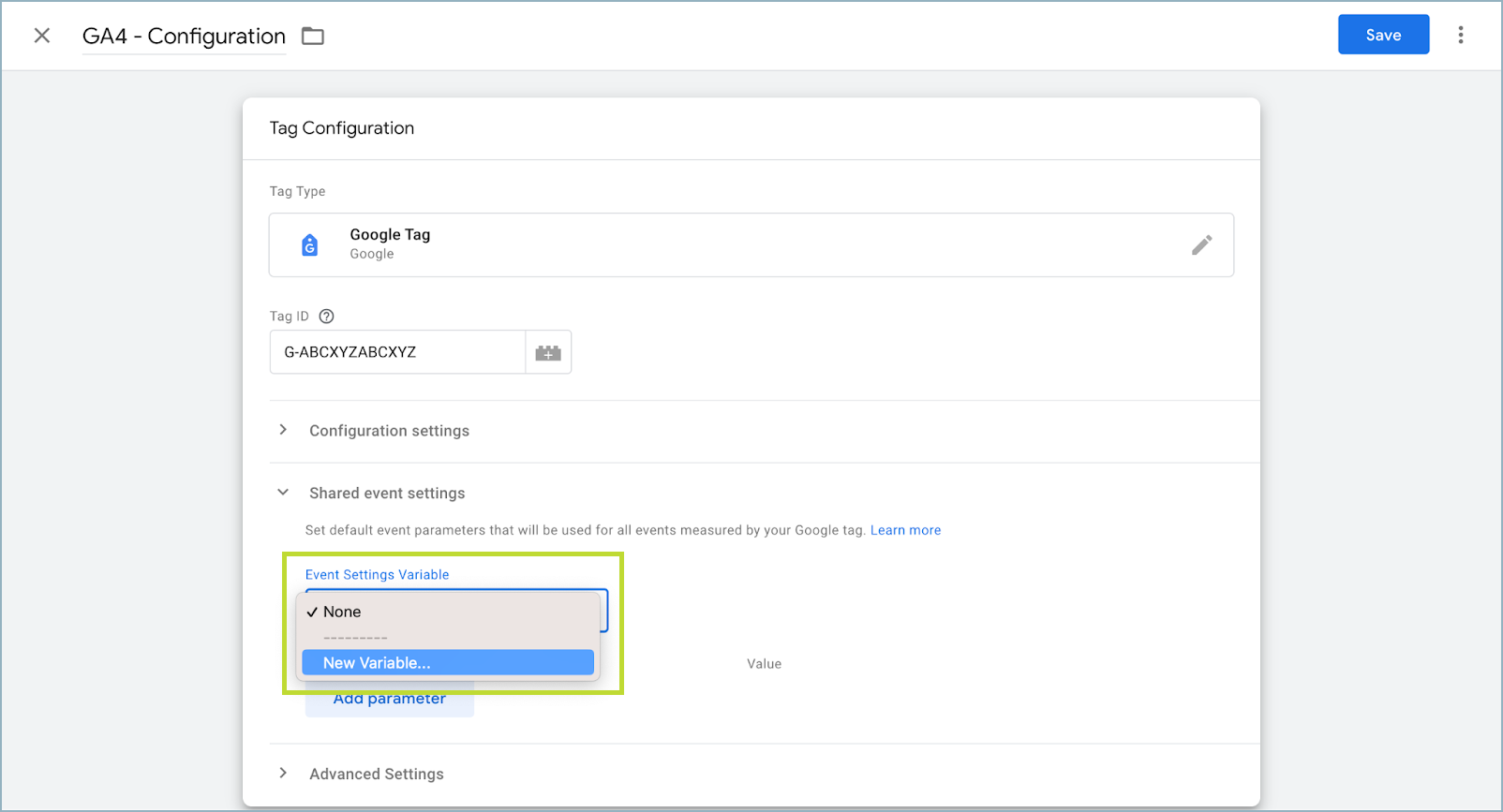Click the Google Tag type card
Viewport: 1503px width, 812px height.
[x=751, y=244]
